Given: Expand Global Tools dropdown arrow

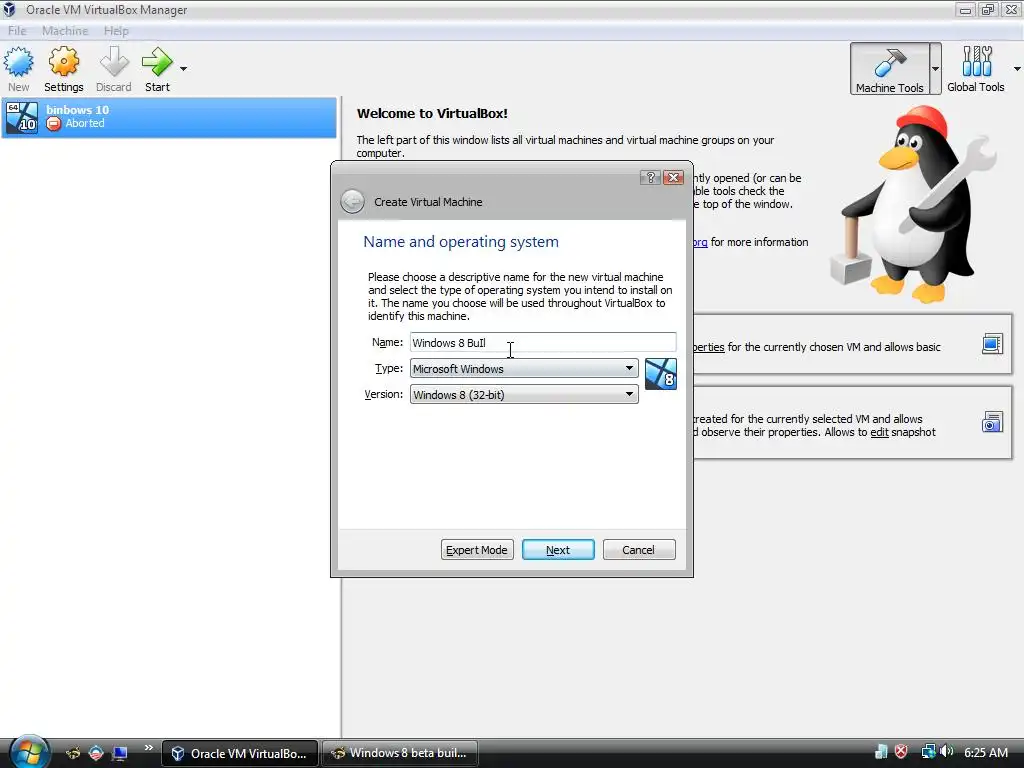Looking at the screenshot, I should [x=1017, y=69].
